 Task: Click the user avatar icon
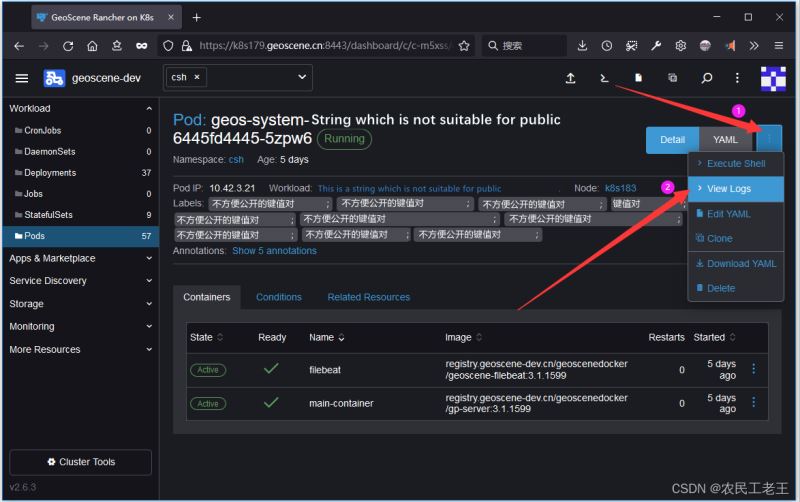773,78
